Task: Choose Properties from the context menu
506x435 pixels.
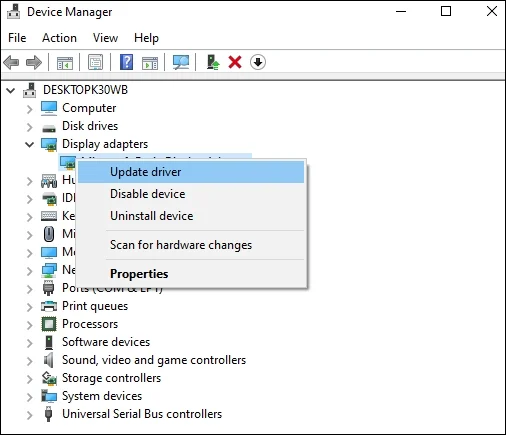Action: pyautogui.click(x=191, y=274)
